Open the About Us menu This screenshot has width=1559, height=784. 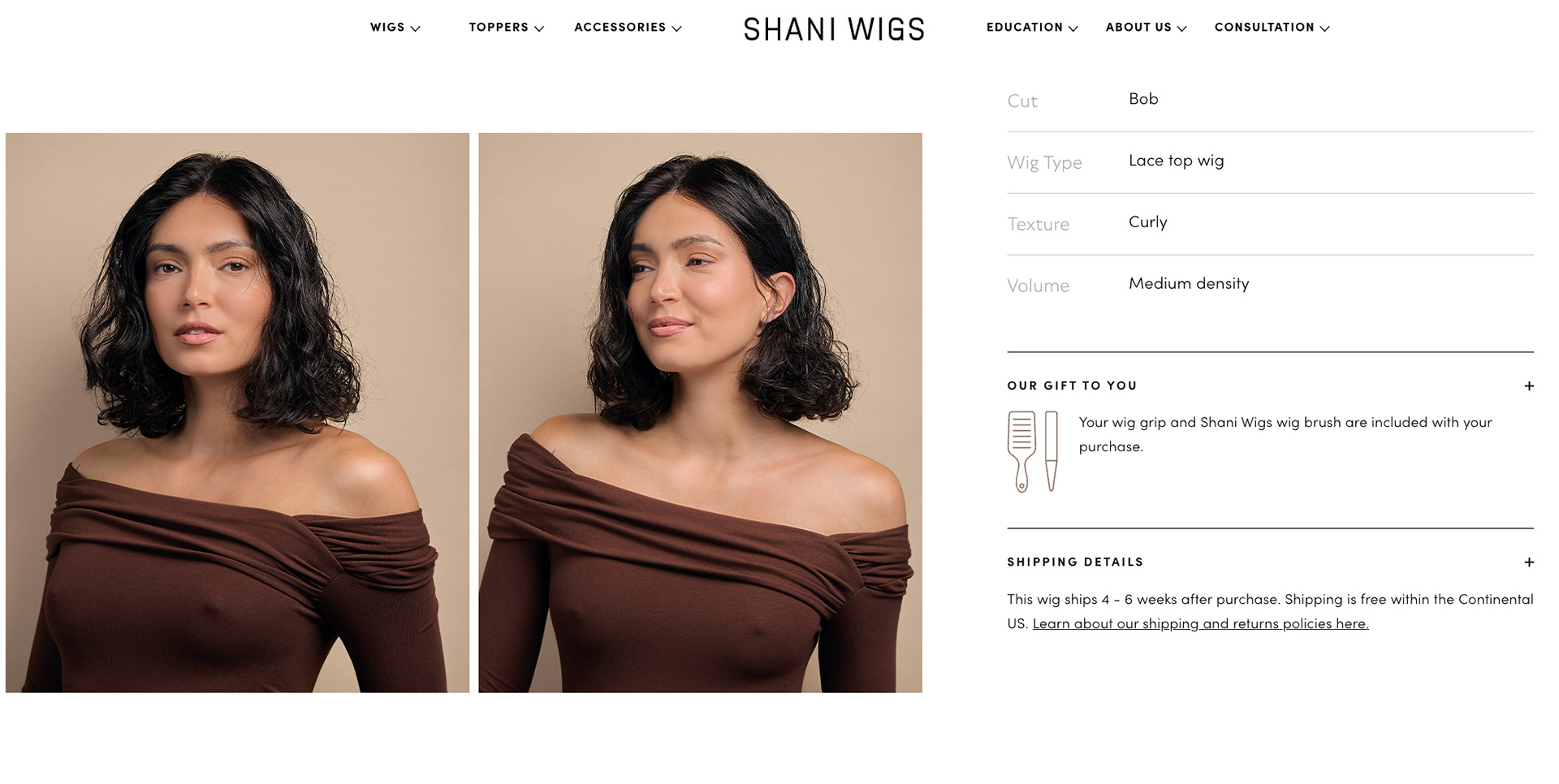[1146, 28]
